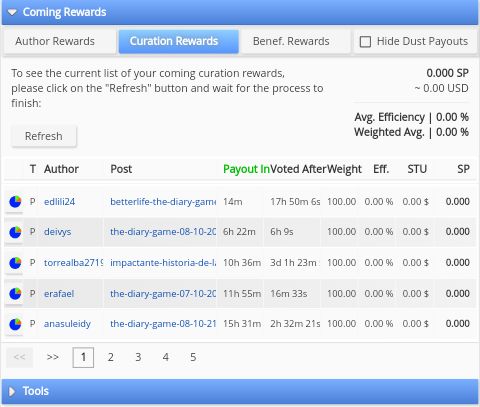The image size is (480, 407).
Task: Open pie chart icon for anasuleidy row
Action: [15, 324]
